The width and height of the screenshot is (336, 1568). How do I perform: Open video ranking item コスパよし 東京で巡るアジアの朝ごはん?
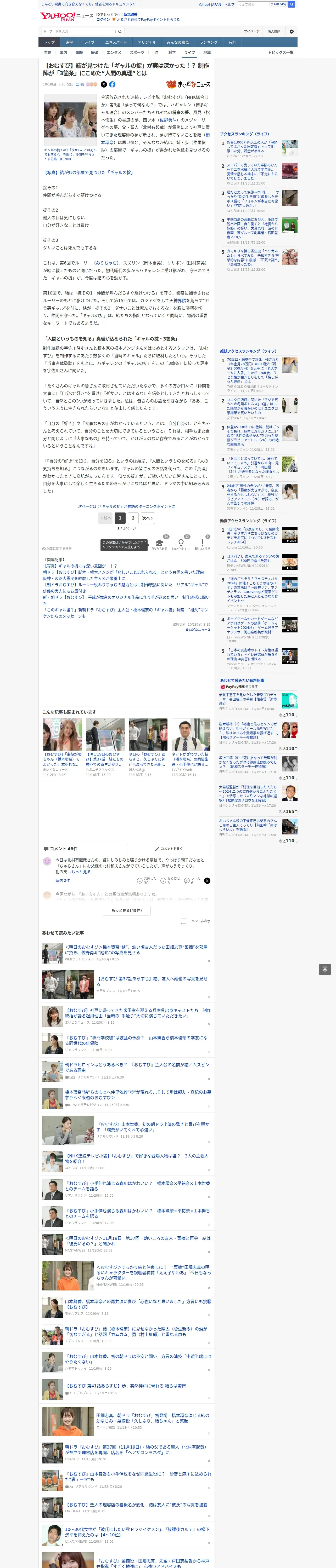coord(253,558)
